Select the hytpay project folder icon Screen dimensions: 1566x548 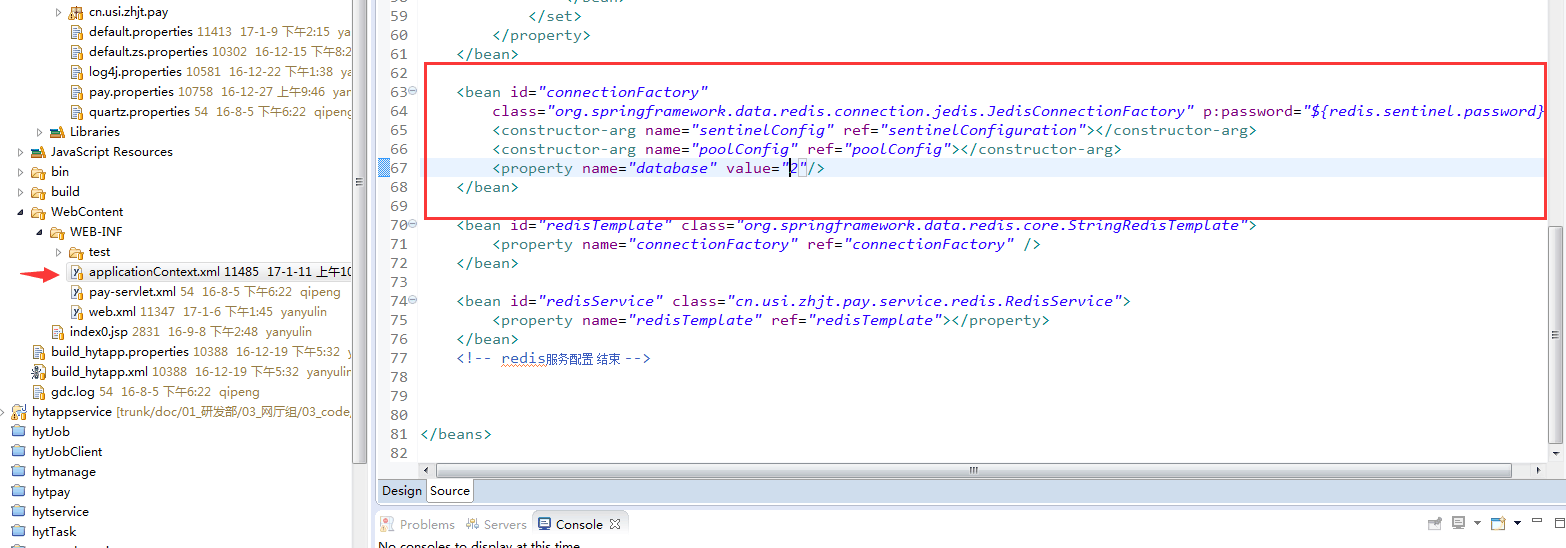(19, 492)
